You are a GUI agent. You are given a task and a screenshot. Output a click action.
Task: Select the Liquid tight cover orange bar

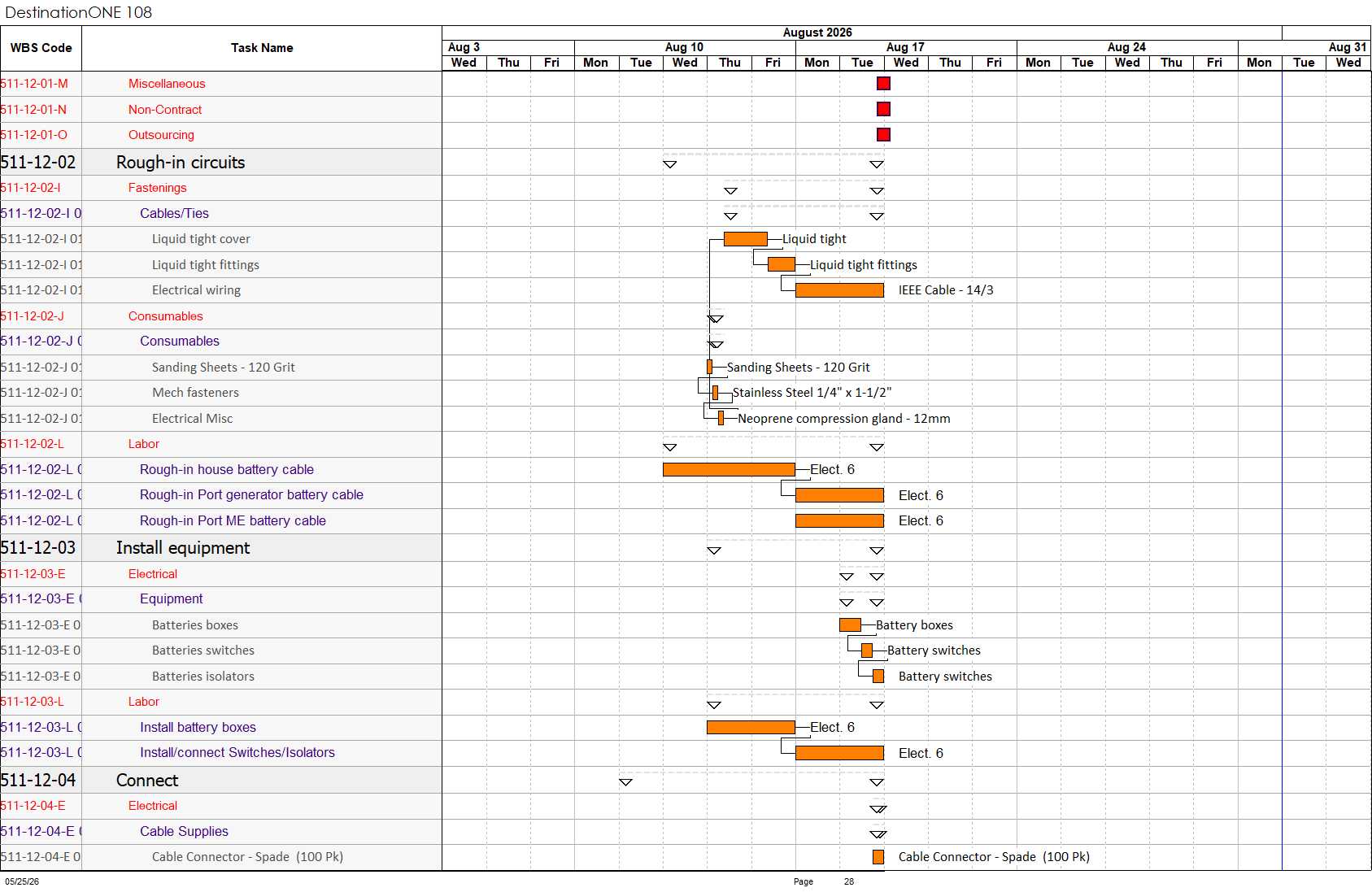tap(745, 238)
